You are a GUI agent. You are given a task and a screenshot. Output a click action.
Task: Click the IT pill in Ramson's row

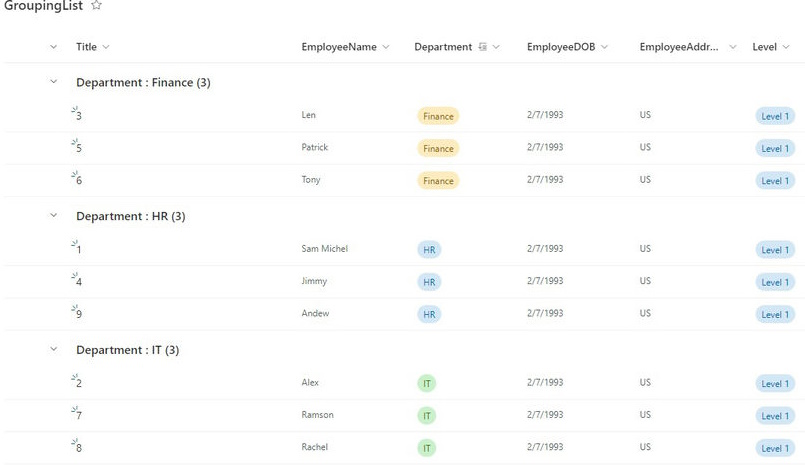click(x=427, y=416)
